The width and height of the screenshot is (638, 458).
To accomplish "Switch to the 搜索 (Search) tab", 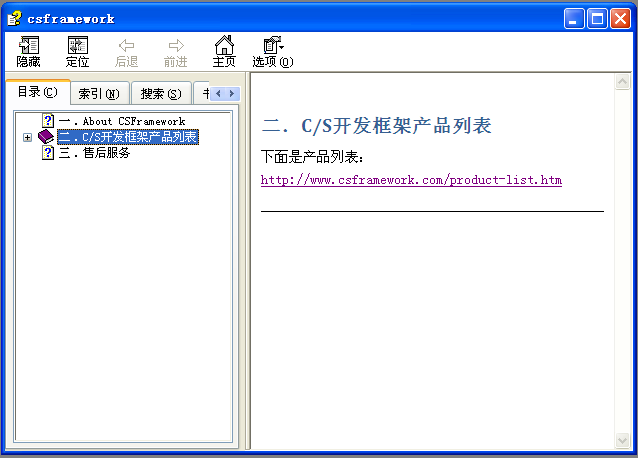I will 160,94.
